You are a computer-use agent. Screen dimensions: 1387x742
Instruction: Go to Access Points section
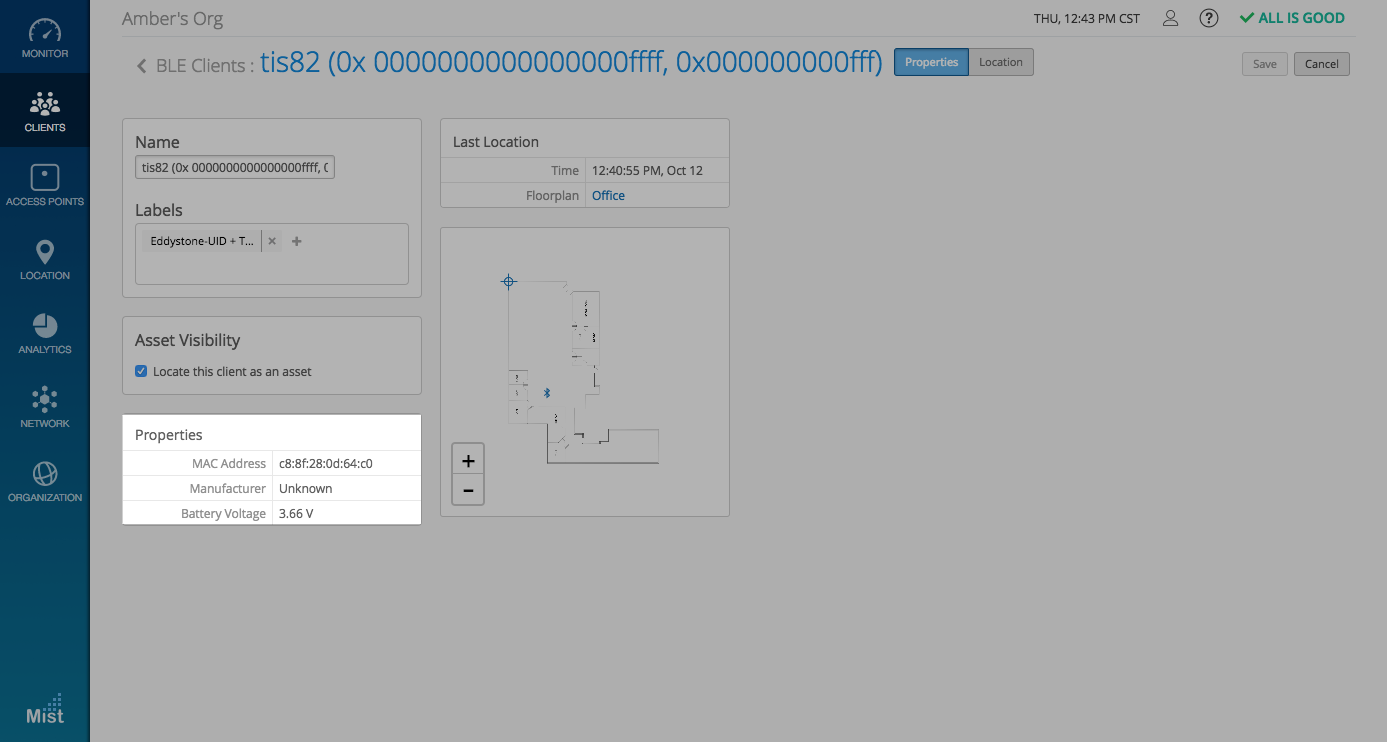click(45, 185)
